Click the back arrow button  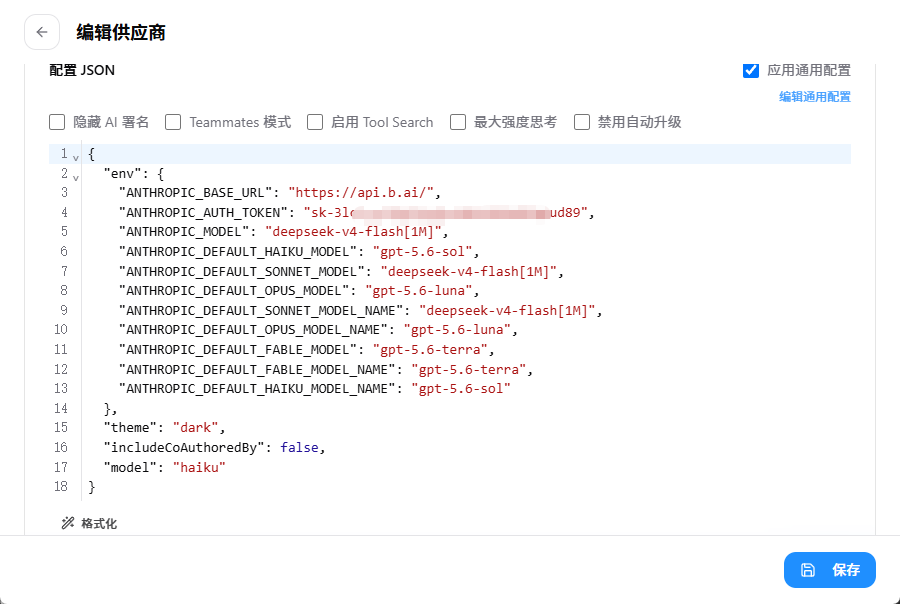coord(42,32)
